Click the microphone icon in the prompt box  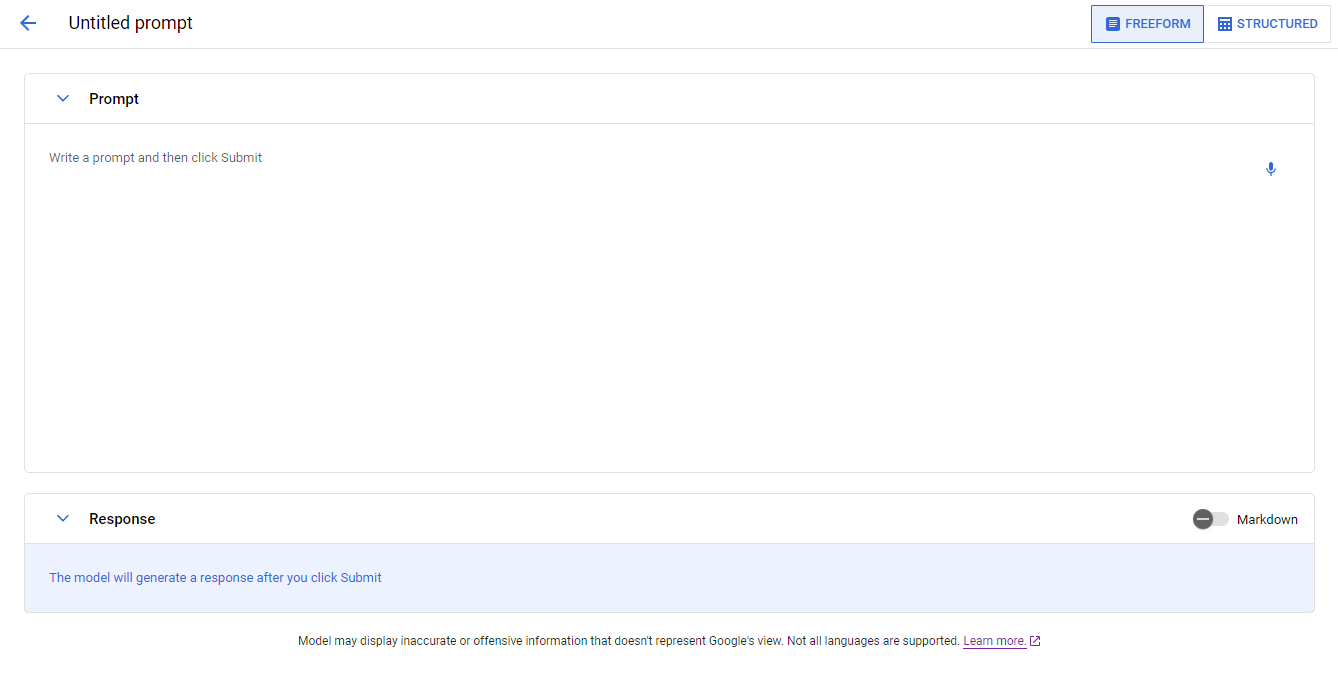1271,169
